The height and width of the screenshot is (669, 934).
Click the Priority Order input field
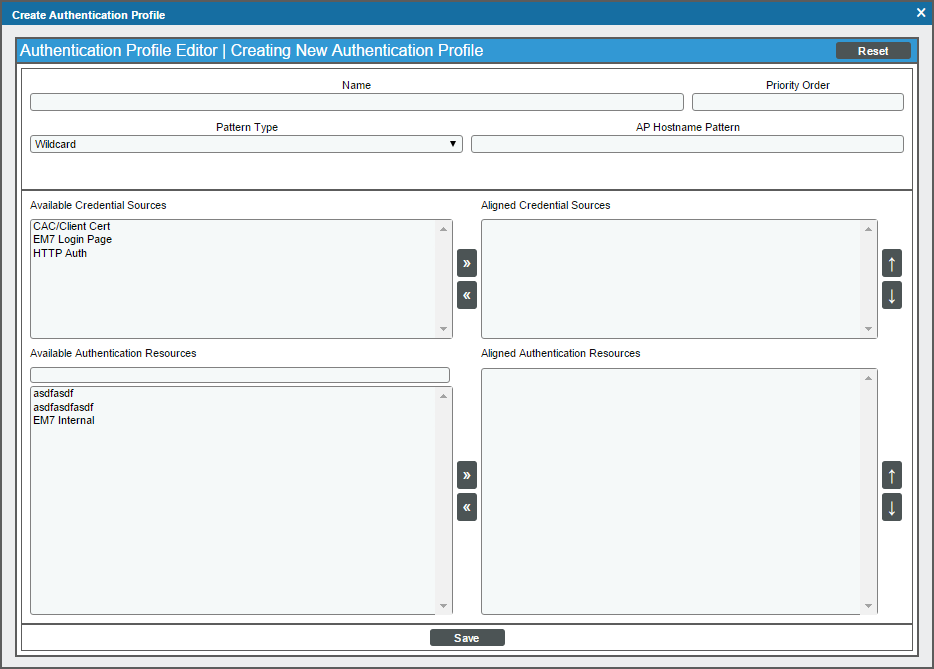click(x=797, y=101)
